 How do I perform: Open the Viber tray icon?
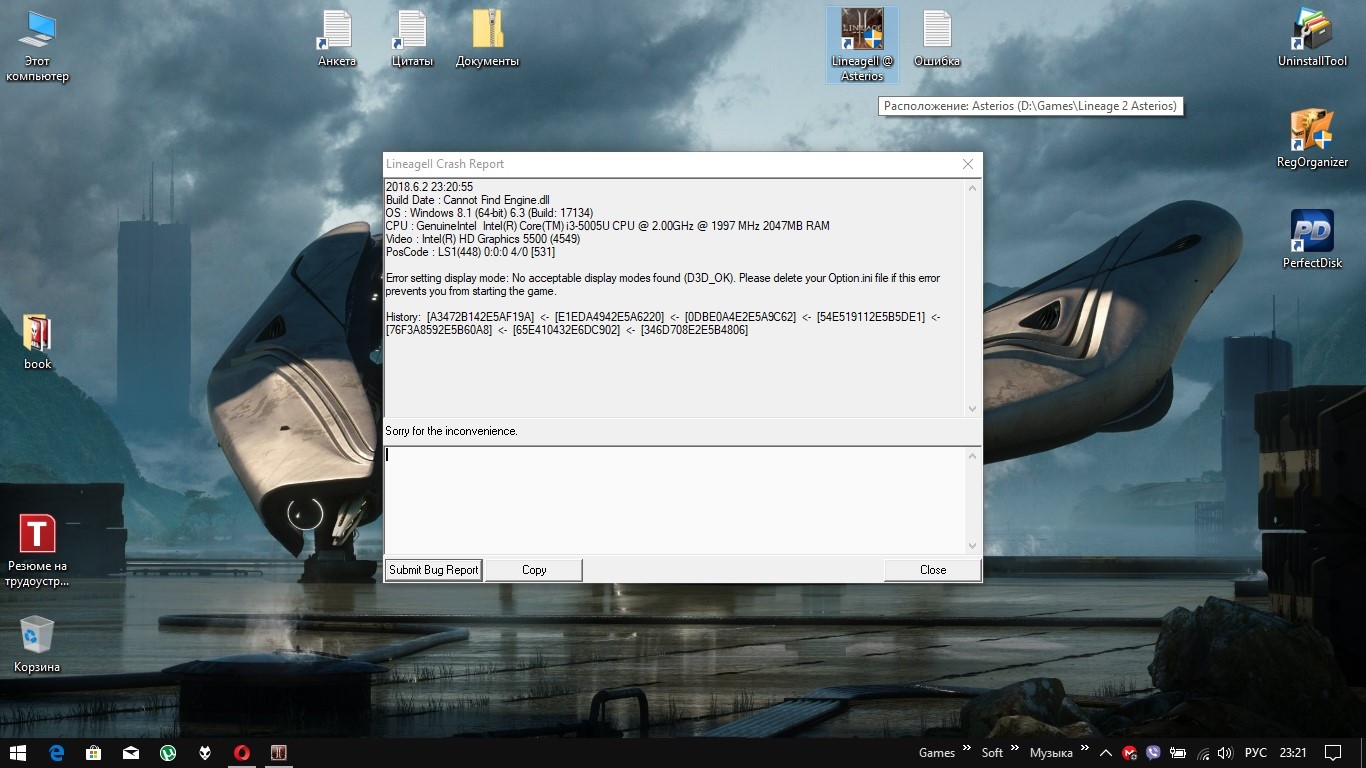click(x=1153, y=753)
